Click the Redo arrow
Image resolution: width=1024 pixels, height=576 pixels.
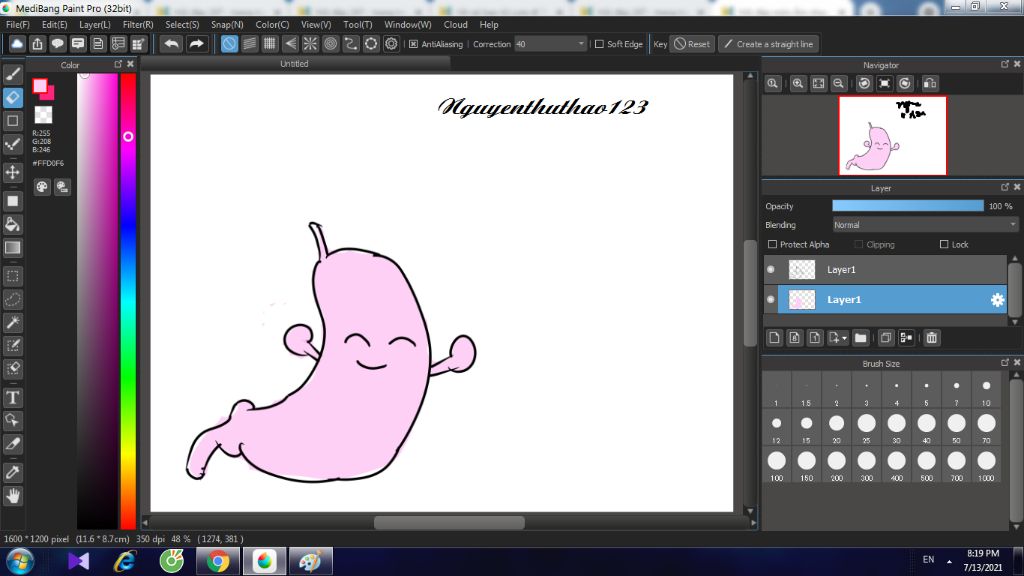196,44
